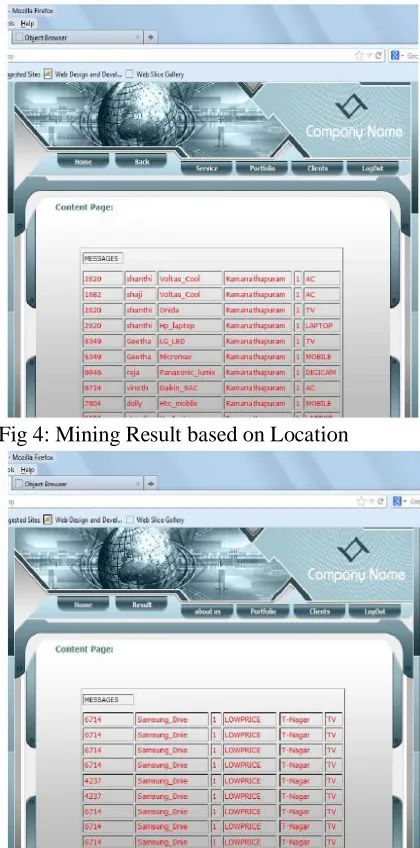Image resolution: width=420 pixels, height=848 pixels.
Task: Click the Back button on top page
Action: point(142,161)
